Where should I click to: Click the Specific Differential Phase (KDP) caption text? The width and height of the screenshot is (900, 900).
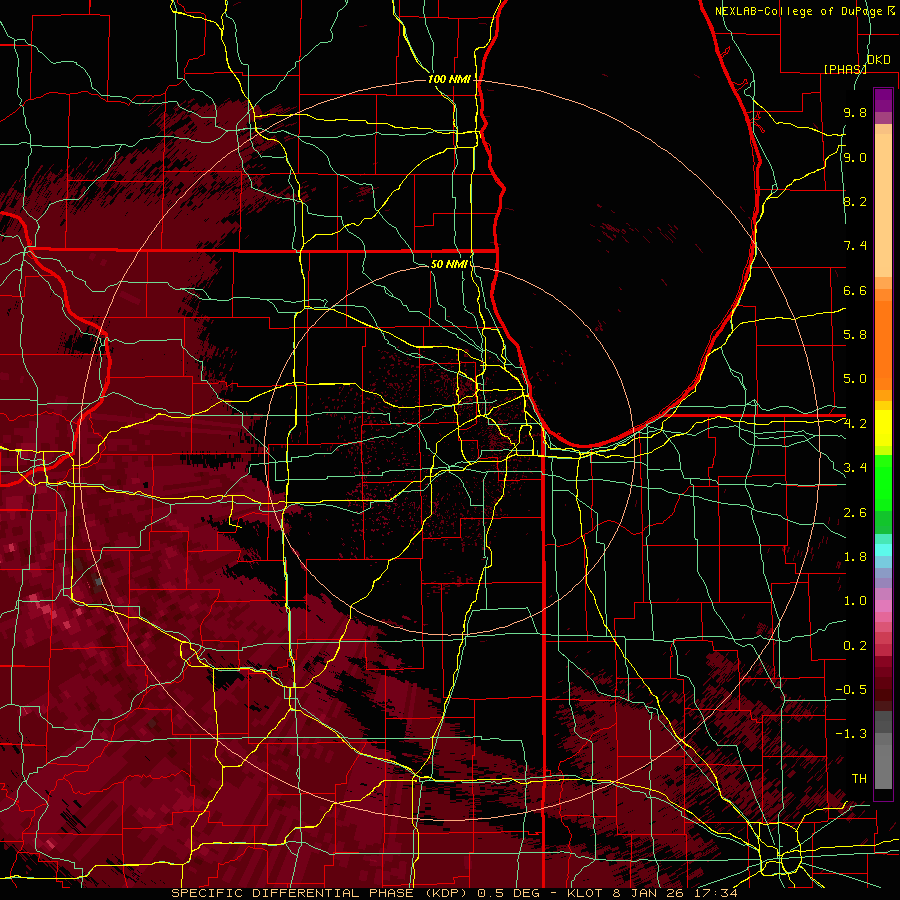[x=454, y=893]
